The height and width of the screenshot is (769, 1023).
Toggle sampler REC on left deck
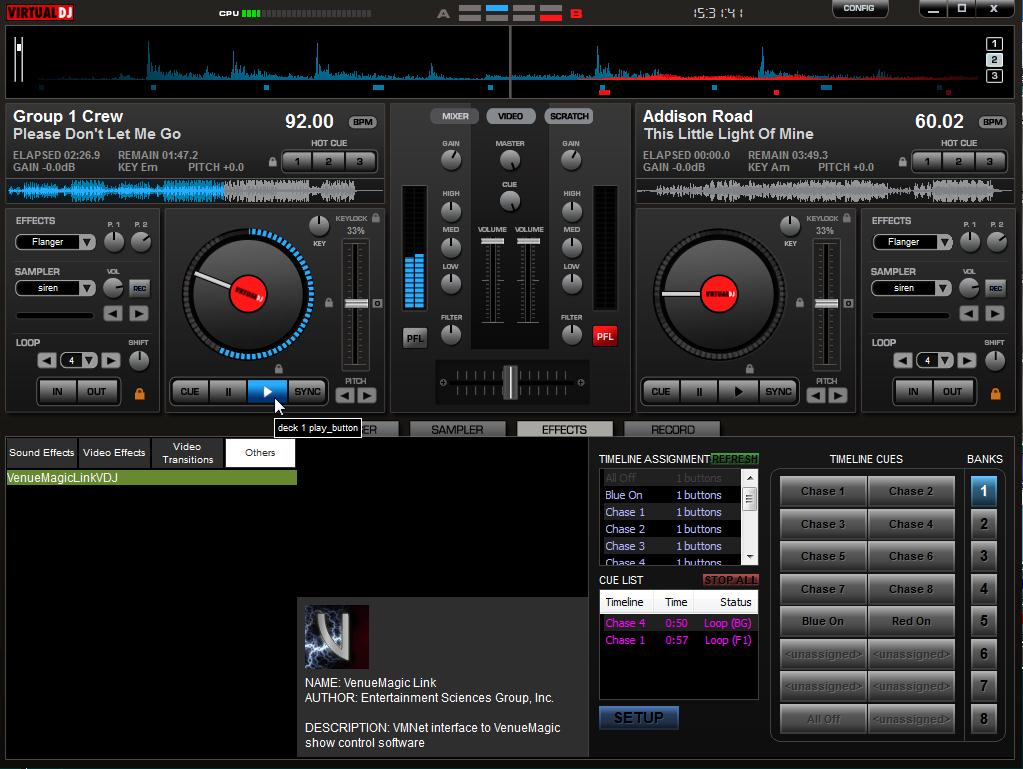point(140,288)
